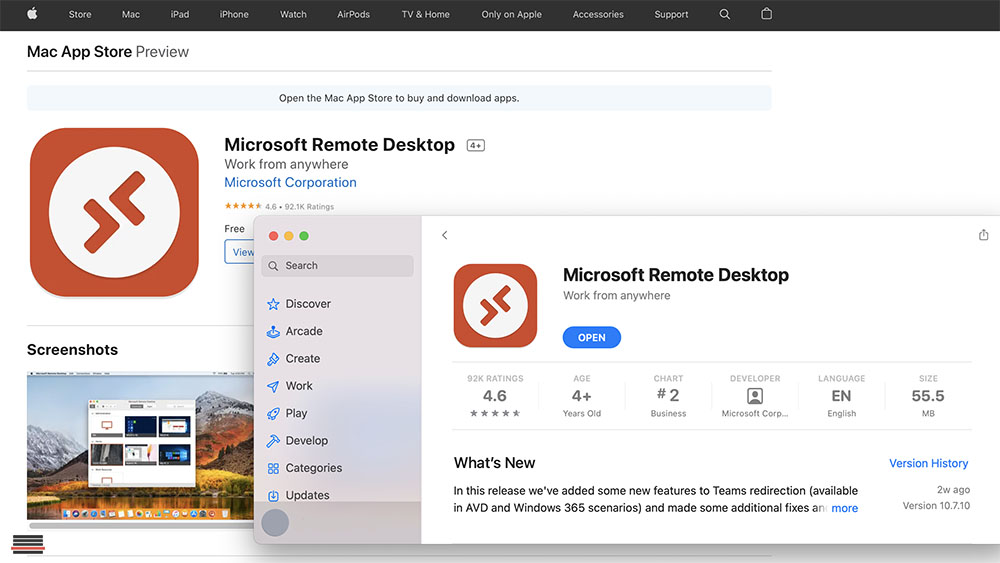Click the Version History link
The image size is (1000, 563).
929,464
